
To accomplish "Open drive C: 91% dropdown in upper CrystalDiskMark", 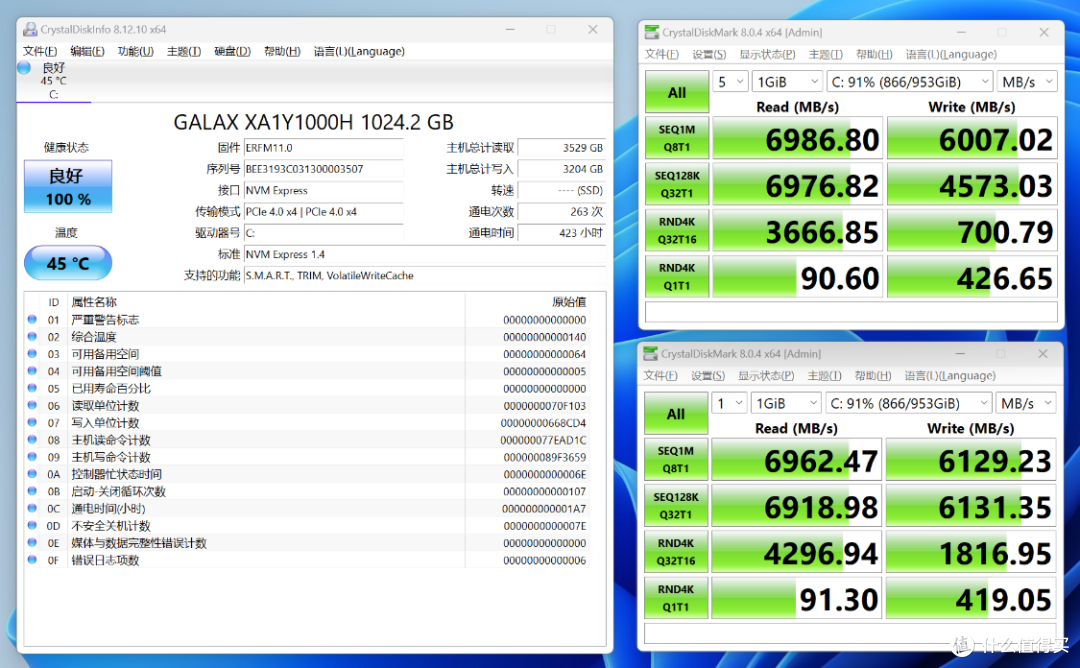I will click(x=909, y=82).
